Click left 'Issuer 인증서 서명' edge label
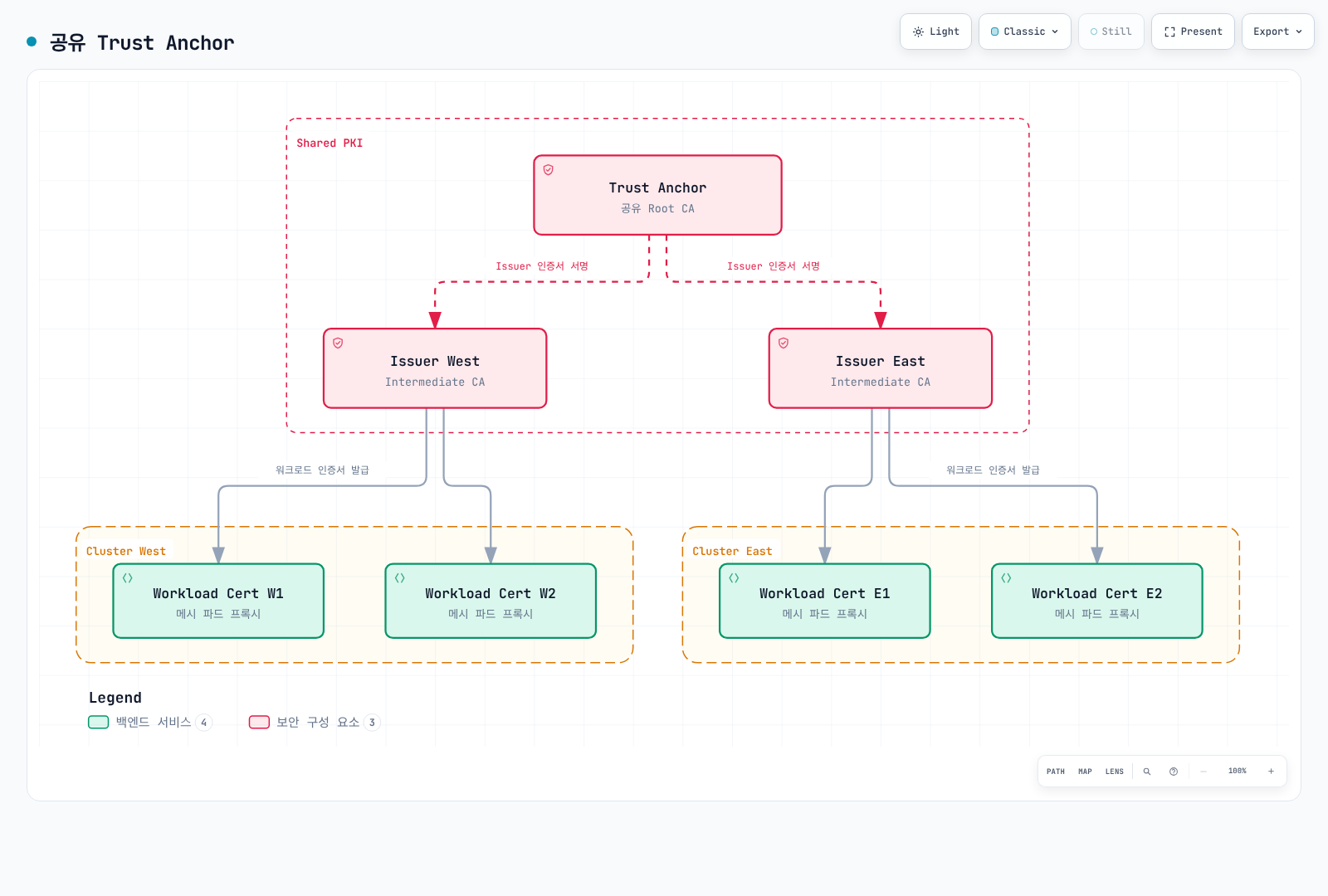 point(542,266)
